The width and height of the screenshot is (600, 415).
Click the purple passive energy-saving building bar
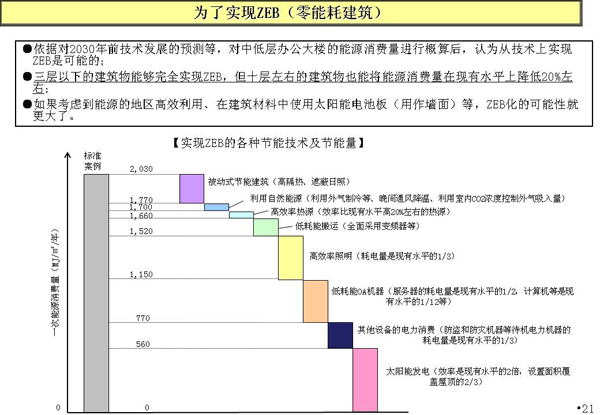(x=192, y=189)
